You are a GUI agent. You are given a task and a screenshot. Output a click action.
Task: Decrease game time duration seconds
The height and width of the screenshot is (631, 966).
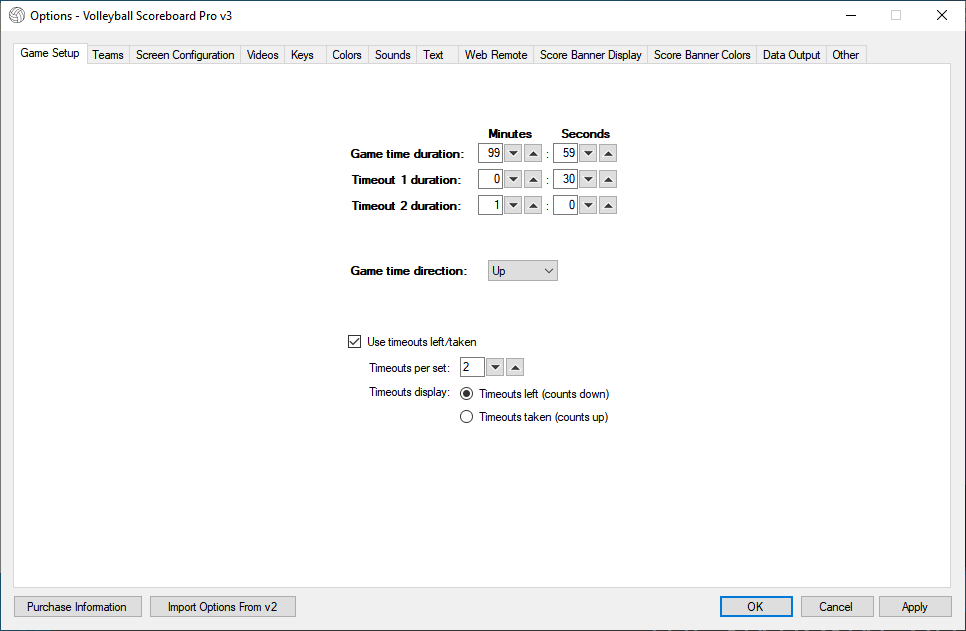click(588, 153)
